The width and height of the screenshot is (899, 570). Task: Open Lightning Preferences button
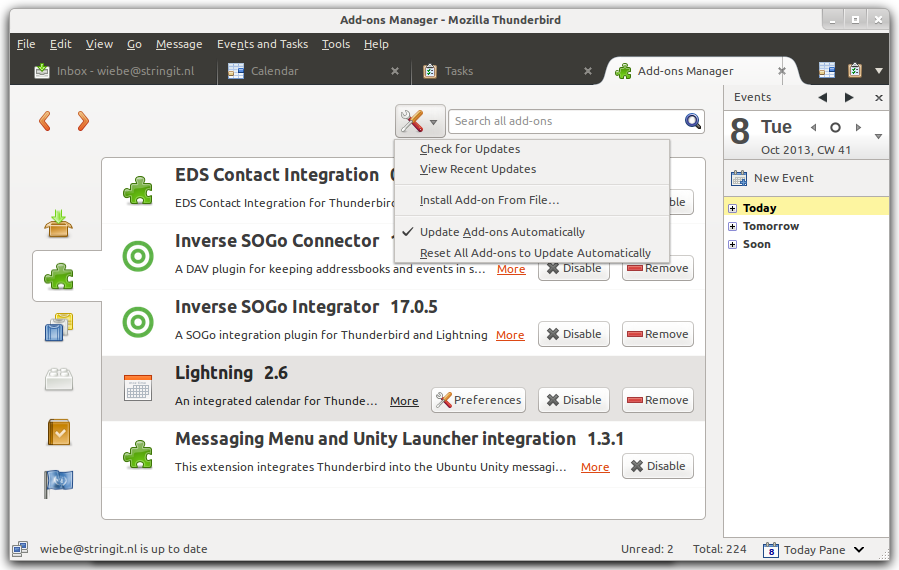[x=478, y=400]
